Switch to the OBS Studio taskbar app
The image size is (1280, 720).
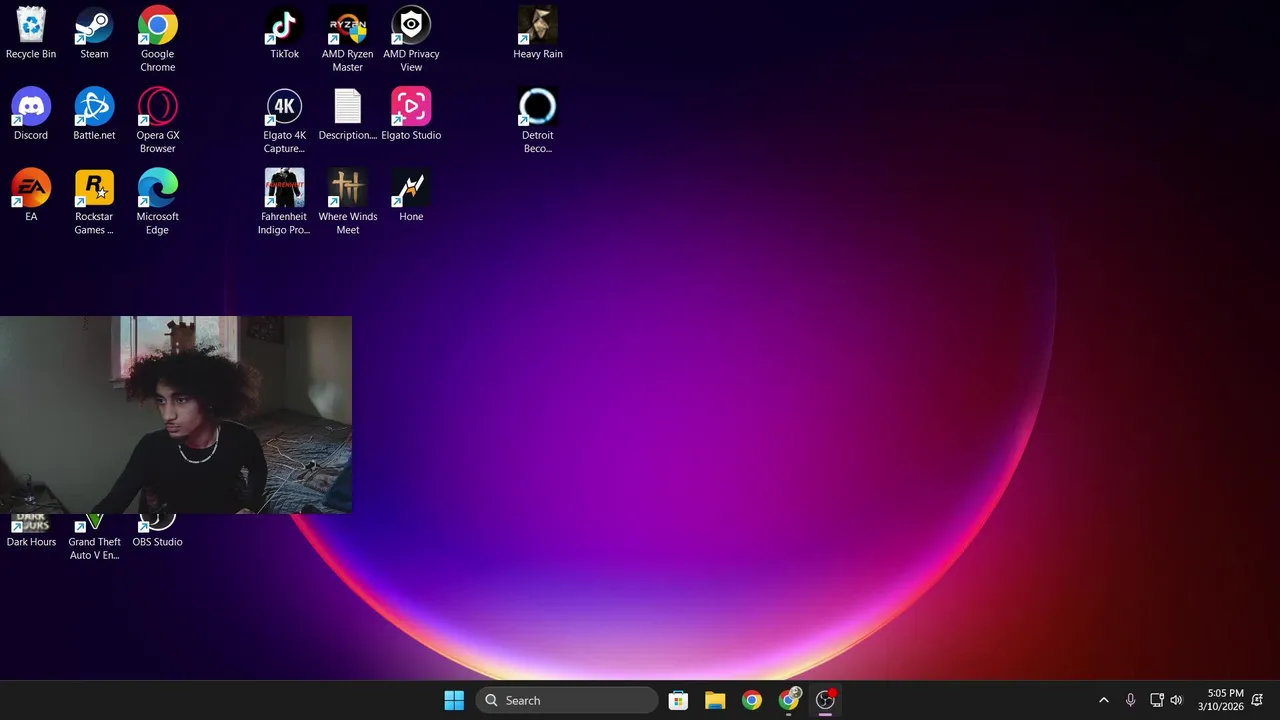tap(826, 700)
